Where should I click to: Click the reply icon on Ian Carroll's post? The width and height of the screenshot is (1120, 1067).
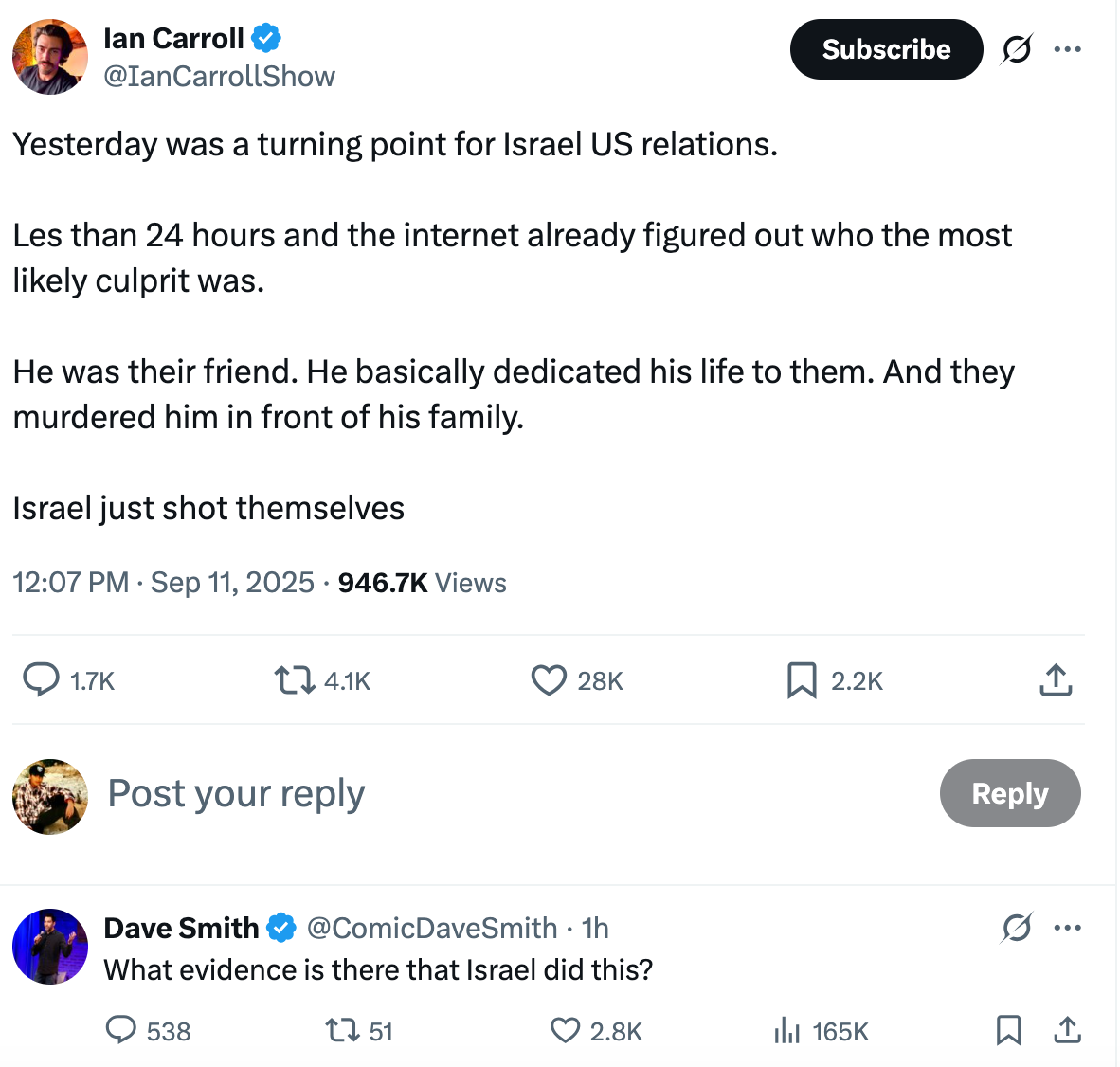point(41,680)
